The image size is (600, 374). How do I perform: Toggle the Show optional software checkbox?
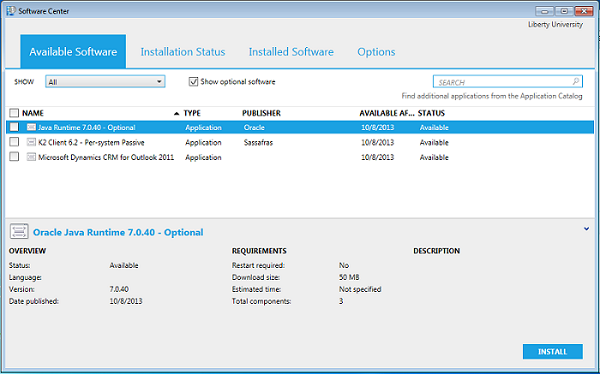(x=193, y=82)
